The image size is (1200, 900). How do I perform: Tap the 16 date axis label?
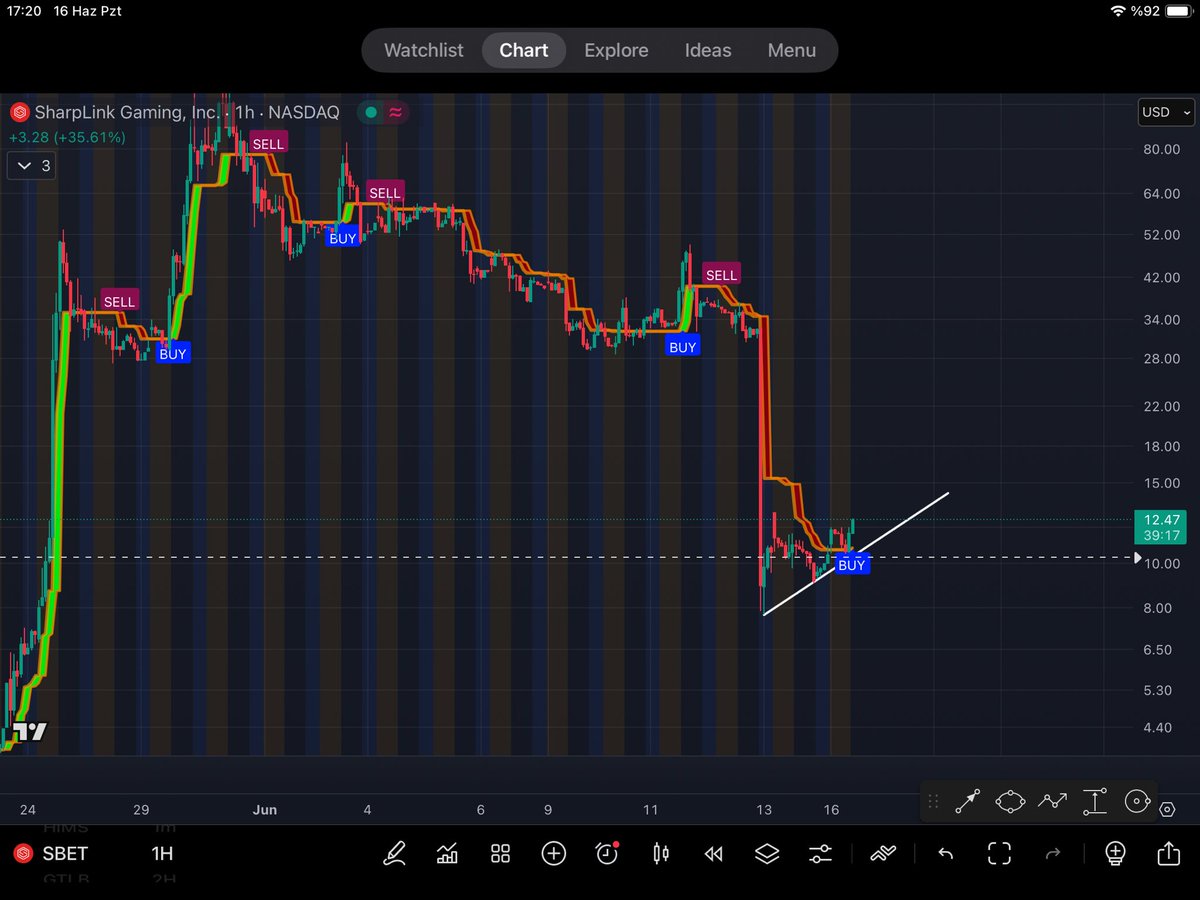(x=831, y=810)
